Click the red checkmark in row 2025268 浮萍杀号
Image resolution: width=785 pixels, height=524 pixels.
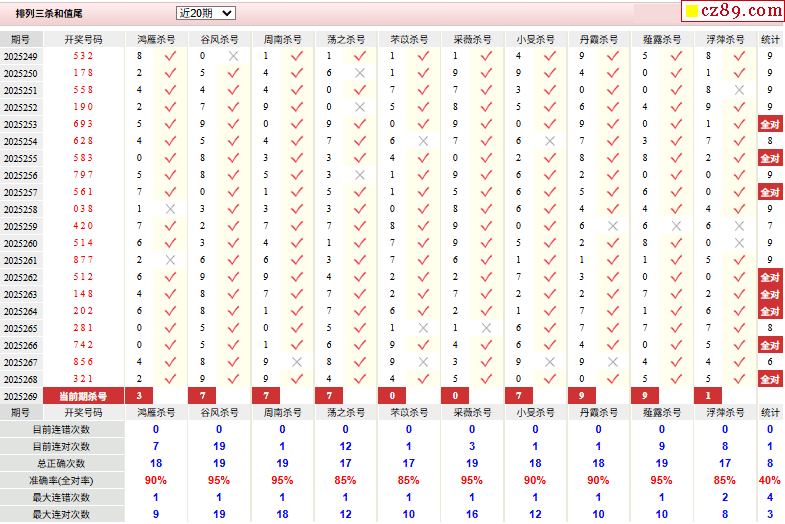(739, 379)
